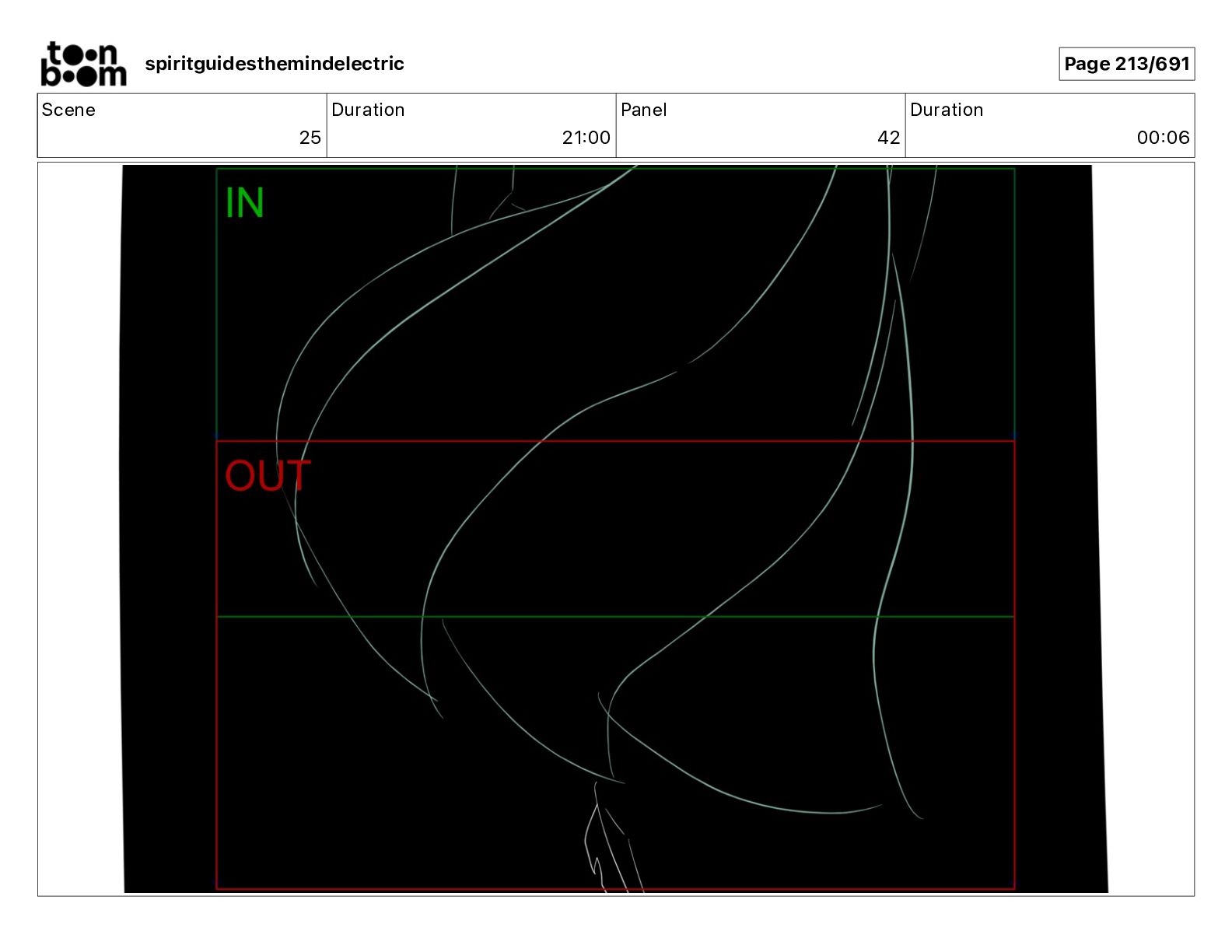Select the Scene label
1232x952 pixels.
(68, 110)
